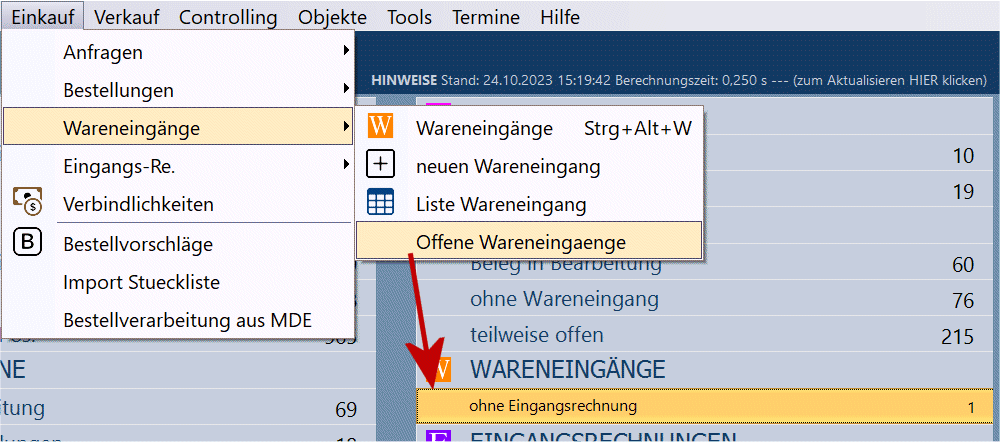Open Bestellvorschläge from the menu
Viewport: 1000px width, 442px height.
coord(179,244)
